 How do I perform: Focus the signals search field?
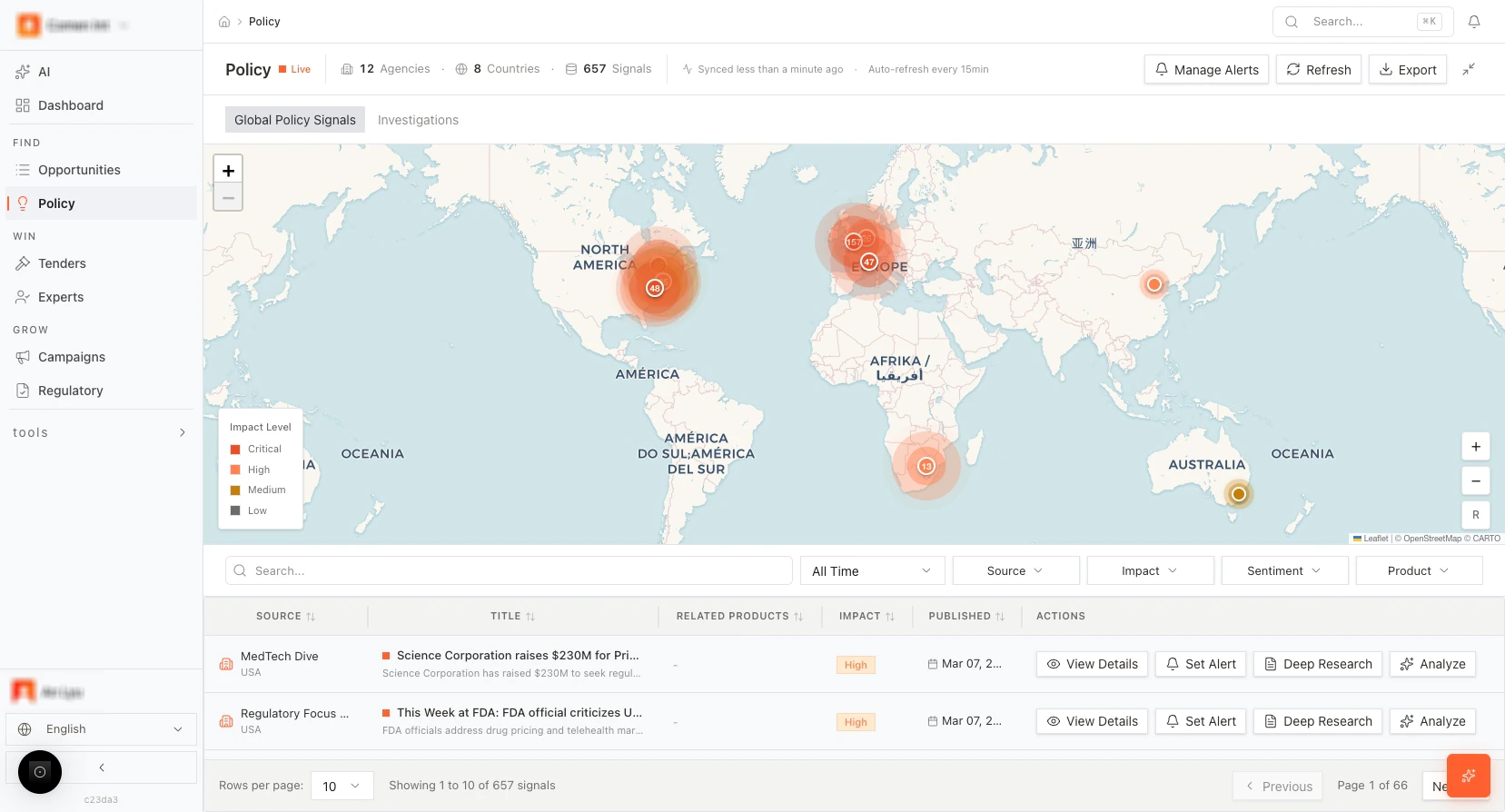pyautogui.click(x=509, y=570)
